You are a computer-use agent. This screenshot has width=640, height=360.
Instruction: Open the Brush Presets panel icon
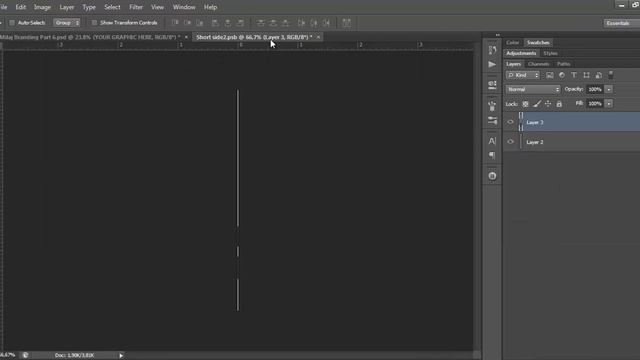[x=492, y=121]
